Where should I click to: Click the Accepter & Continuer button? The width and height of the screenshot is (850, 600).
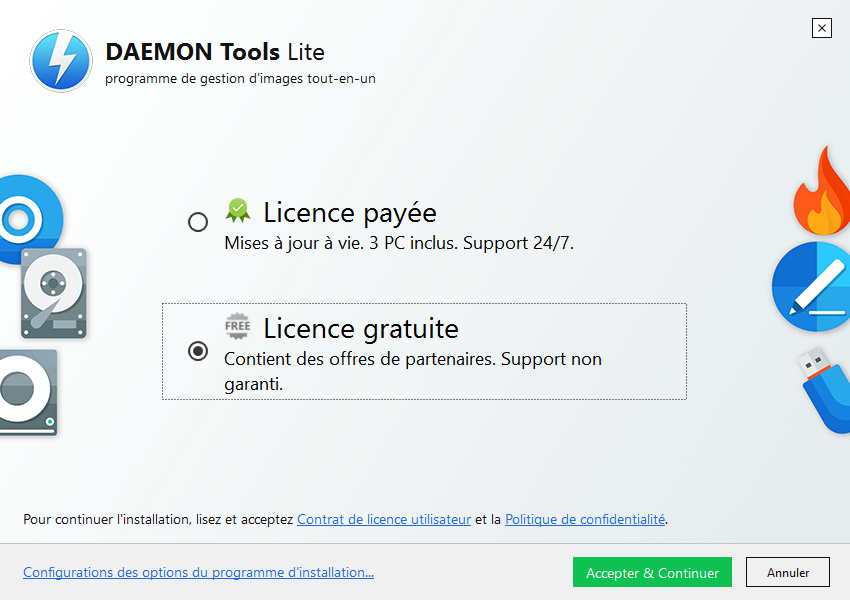coord(652,572)
